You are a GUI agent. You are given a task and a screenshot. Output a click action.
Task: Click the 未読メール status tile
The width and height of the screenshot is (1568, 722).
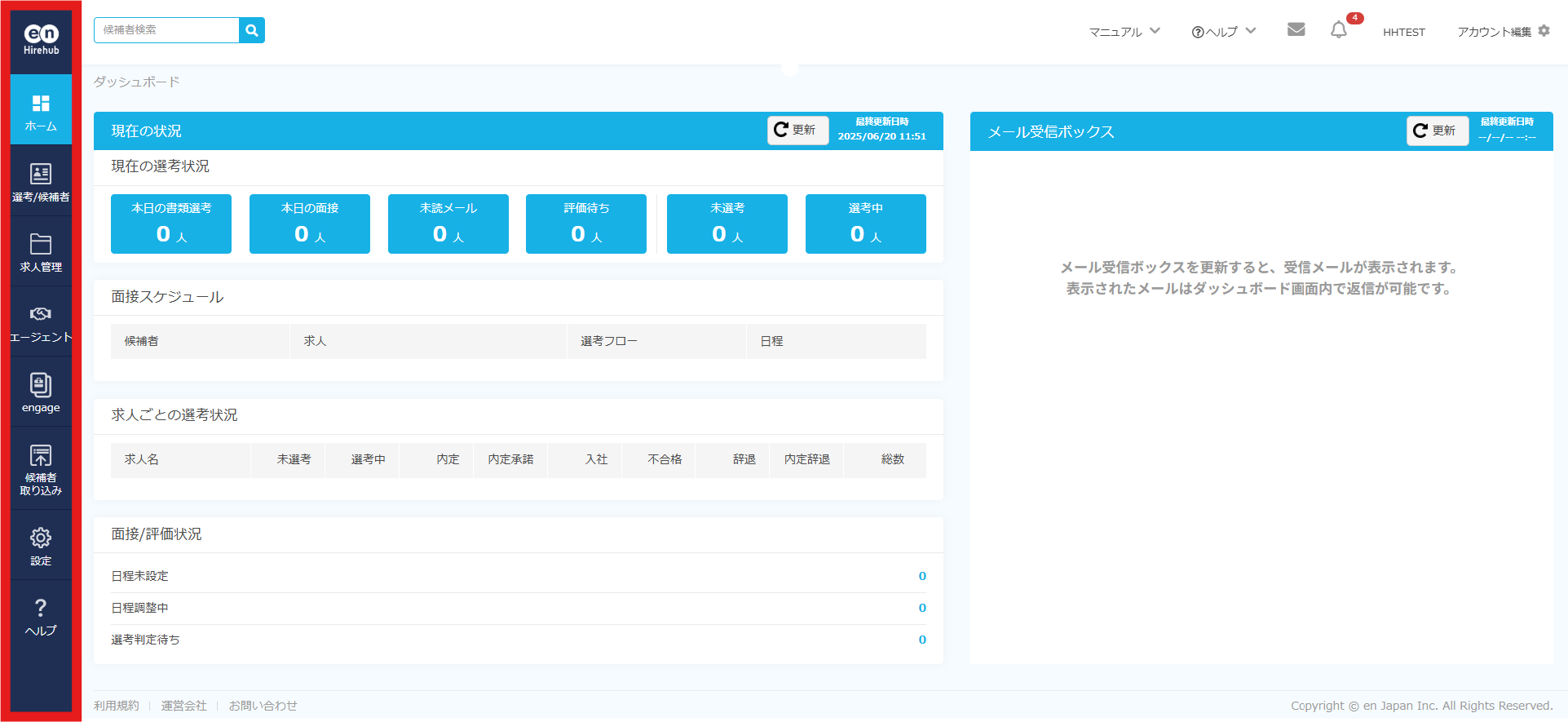[448, 224]
